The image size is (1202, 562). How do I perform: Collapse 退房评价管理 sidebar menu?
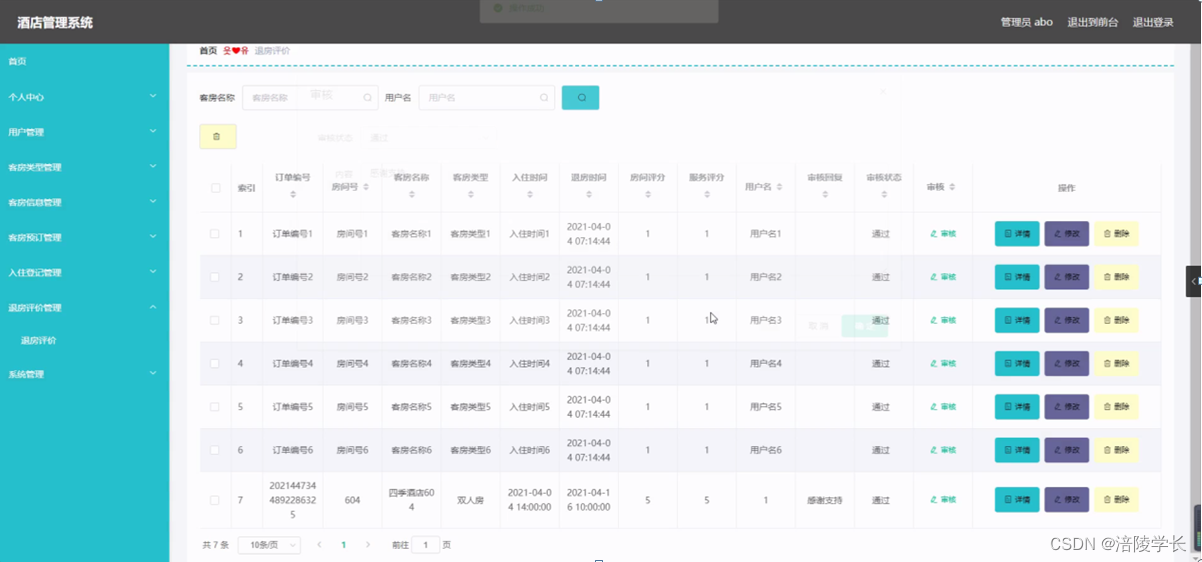(84, 308)
